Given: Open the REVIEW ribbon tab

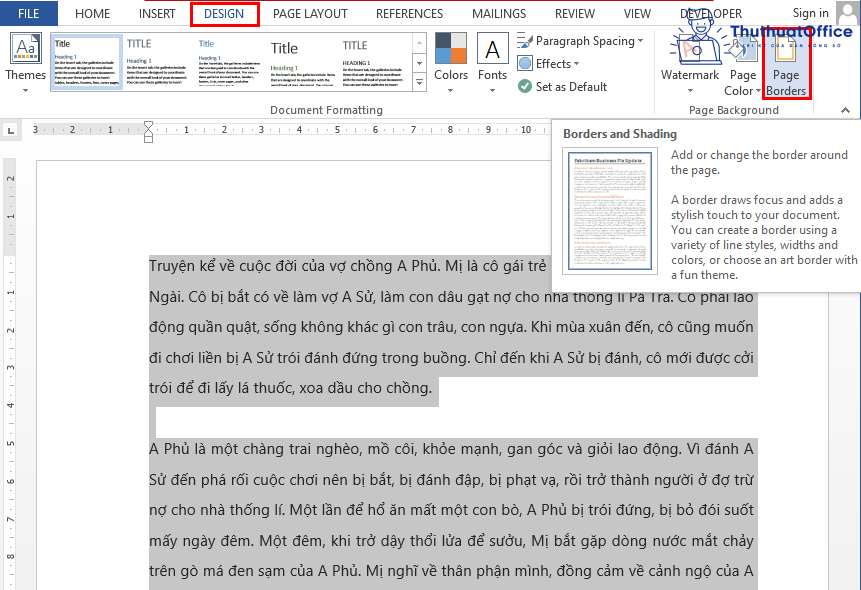Looking at the screenshot, I should (574, 13).
